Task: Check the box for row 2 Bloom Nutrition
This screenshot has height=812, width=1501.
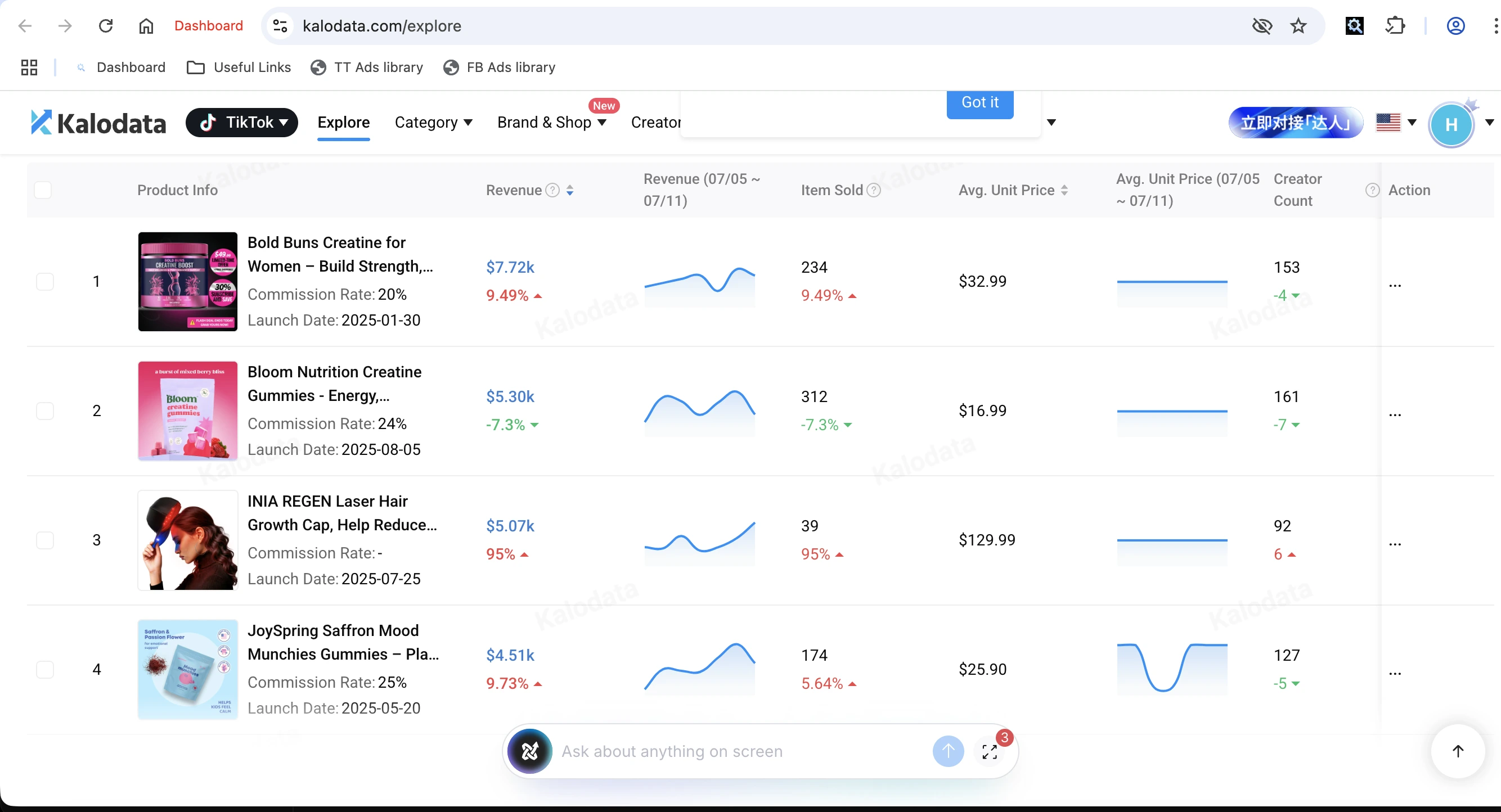Action: [45, 411]
